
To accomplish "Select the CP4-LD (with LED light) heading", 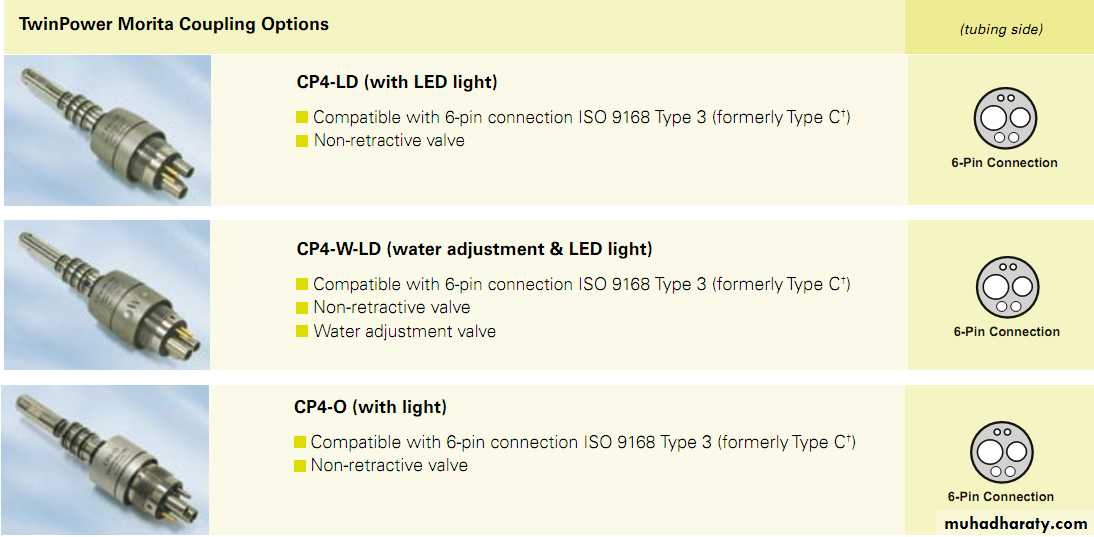I will [x=397, y=82].
